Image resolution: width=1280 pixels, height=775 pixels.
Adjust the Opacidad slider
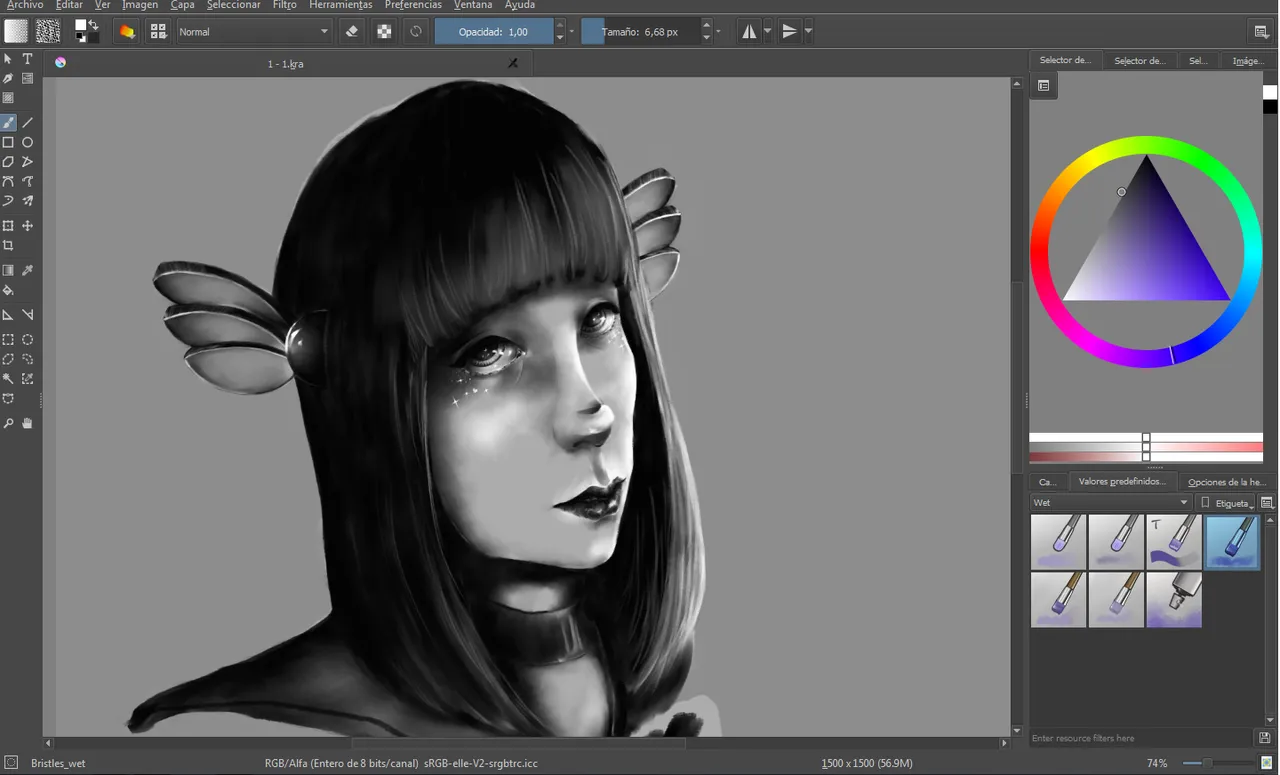pos(494,32)
